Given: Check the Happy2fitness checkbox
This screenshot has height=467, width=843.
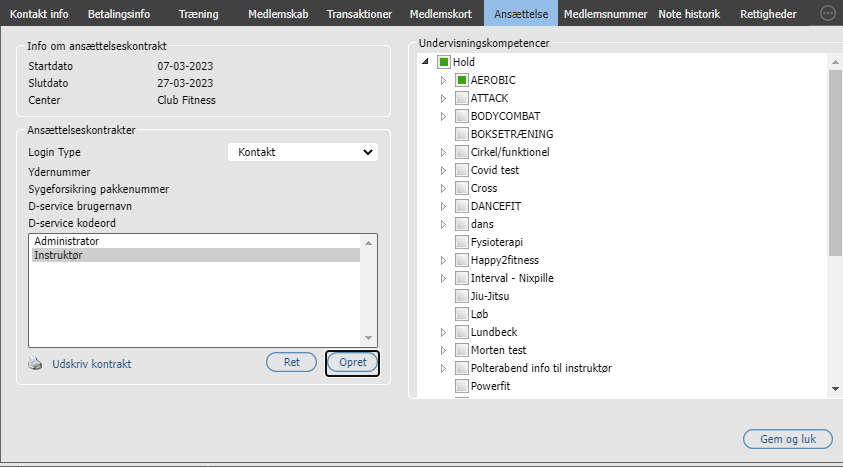Looking at the screenshot, I should point(461,260).
